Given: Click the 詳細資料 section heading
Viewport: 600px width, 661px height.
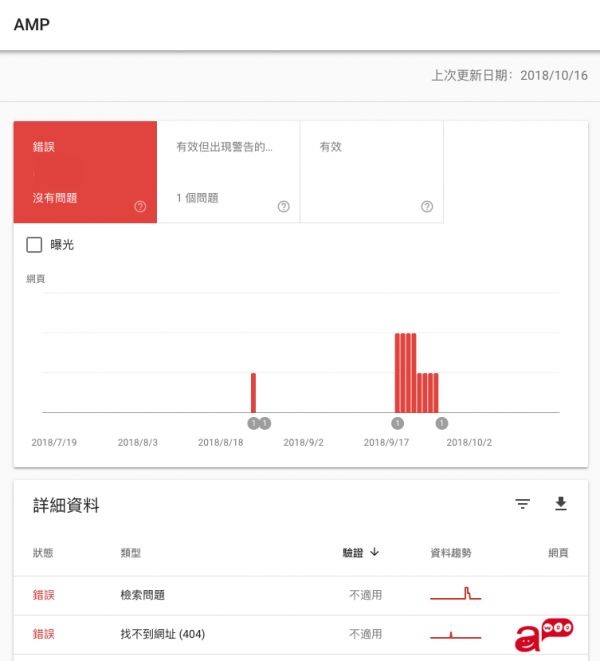Looking at the screenshot, I should [x=66, y=505].
